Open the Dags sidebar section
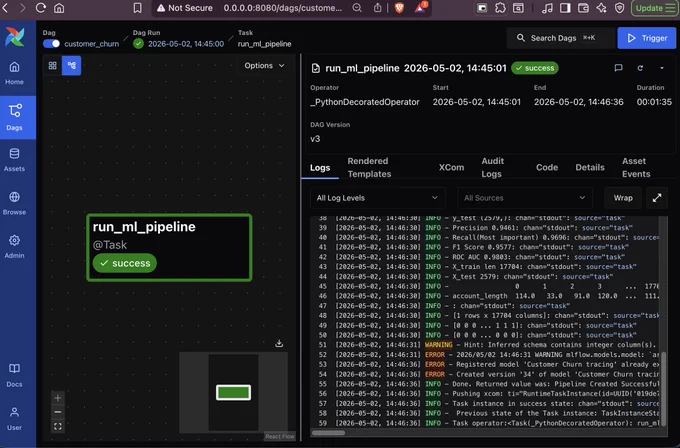This screenshot has height=448, width=680. coord(14,117)
